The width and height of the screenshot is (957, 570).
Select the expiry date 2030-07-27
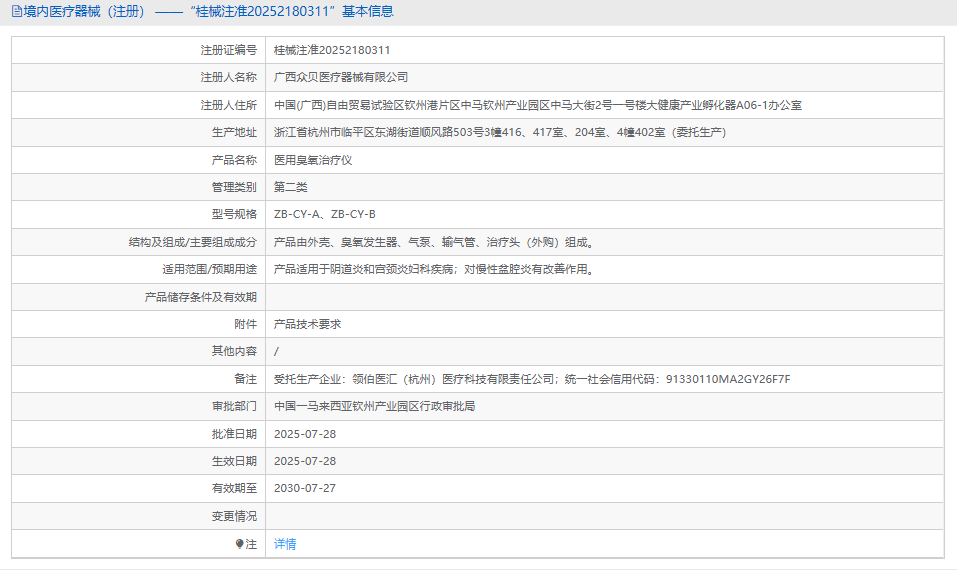(x=305, y=489)
